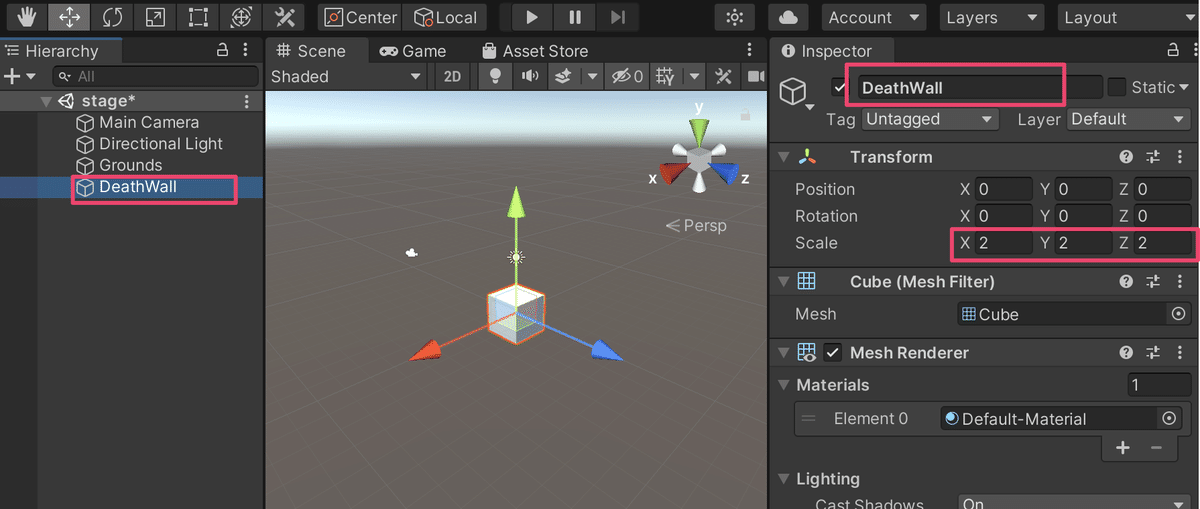
Task: Open Cube Mesh Filter help icon
Action: click(x=1126, y=282)
